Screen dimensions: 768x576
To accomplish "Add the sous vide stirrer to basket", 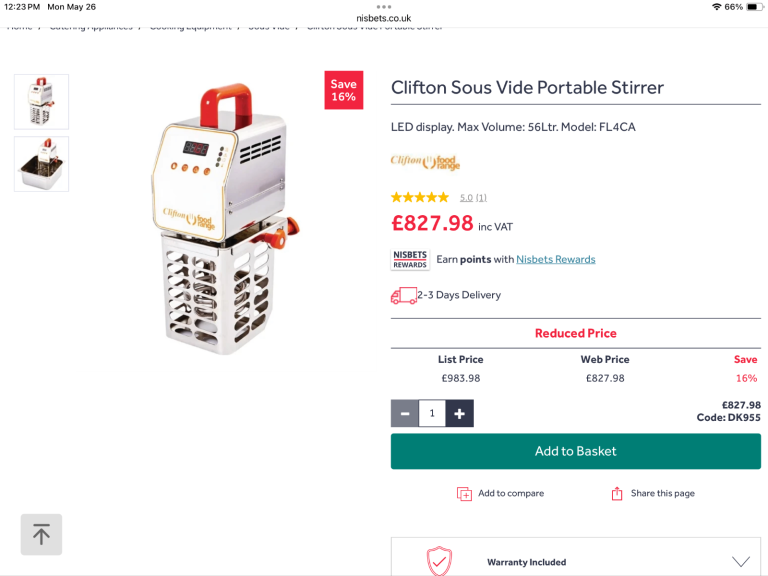I will (x=575, y=451).
